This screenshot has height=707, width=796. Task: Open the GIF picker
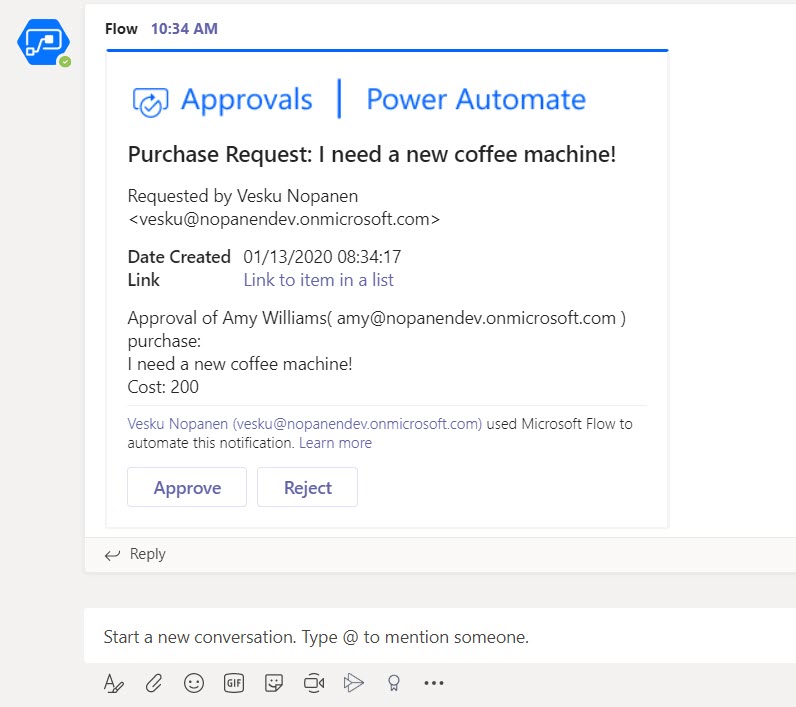[234, 683]
